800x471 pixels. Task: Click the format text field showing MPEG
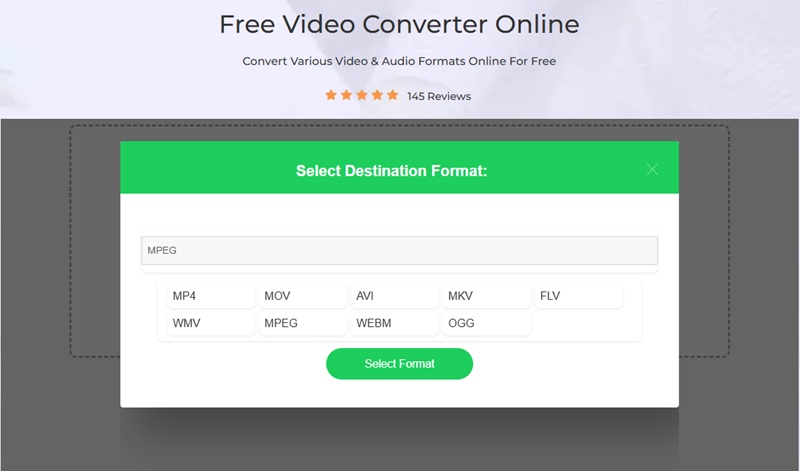[x=399, y=250]
